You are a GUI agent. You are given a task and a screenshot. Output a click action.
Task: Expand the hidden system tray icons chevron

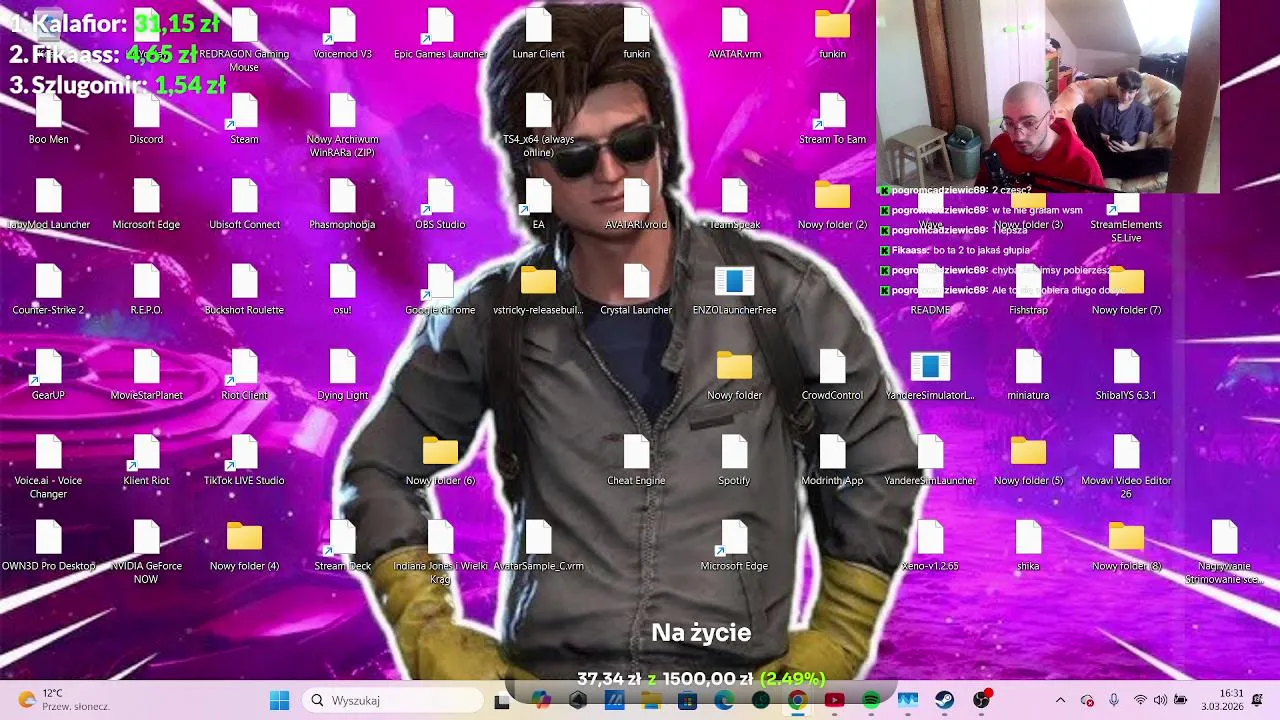1060,700
